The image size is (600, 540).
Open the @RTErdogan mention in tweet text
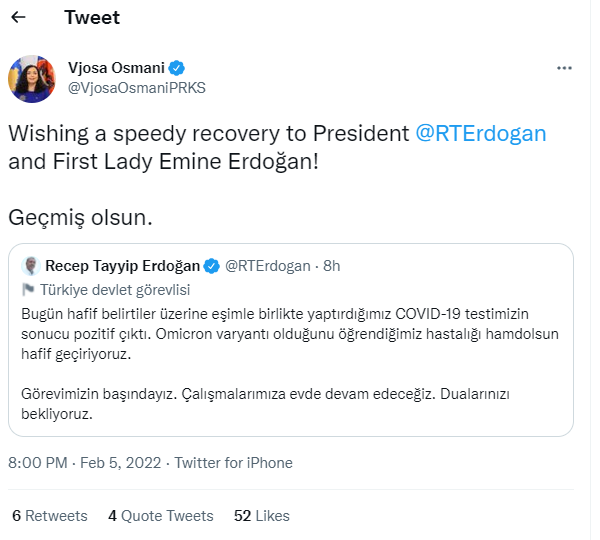pos(481,134)
